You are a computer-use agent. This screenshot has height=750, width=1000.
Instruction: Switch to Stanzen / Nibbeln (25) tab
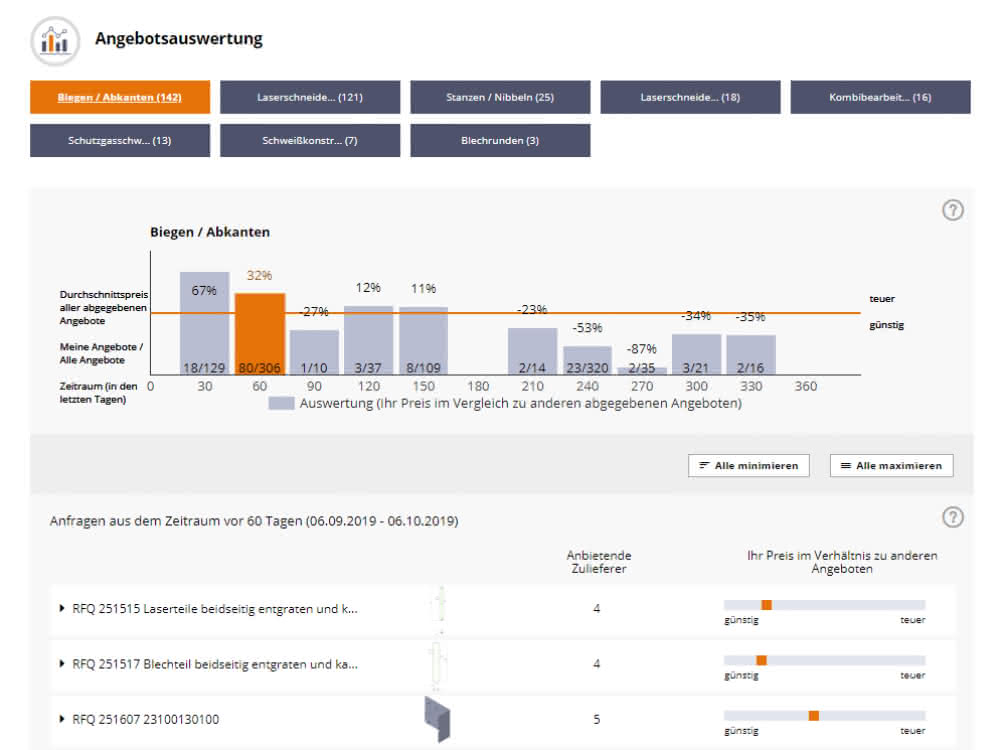500,97
